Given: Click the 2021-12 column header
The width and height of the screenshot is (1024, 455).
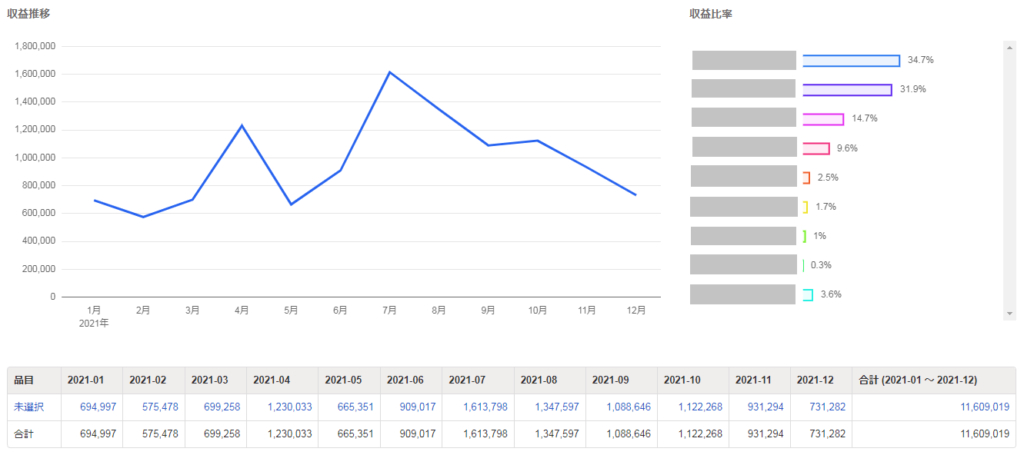Looking at the screenshot, I should pos(822,381).
